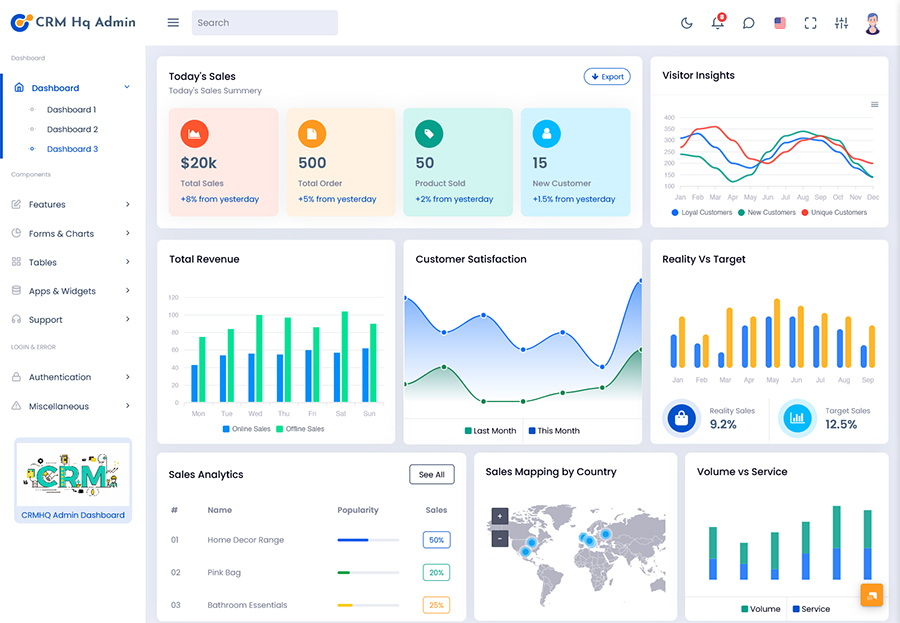
Task: Click the CRMHQ Admin Dashboard link
Action: pos(73,515)
